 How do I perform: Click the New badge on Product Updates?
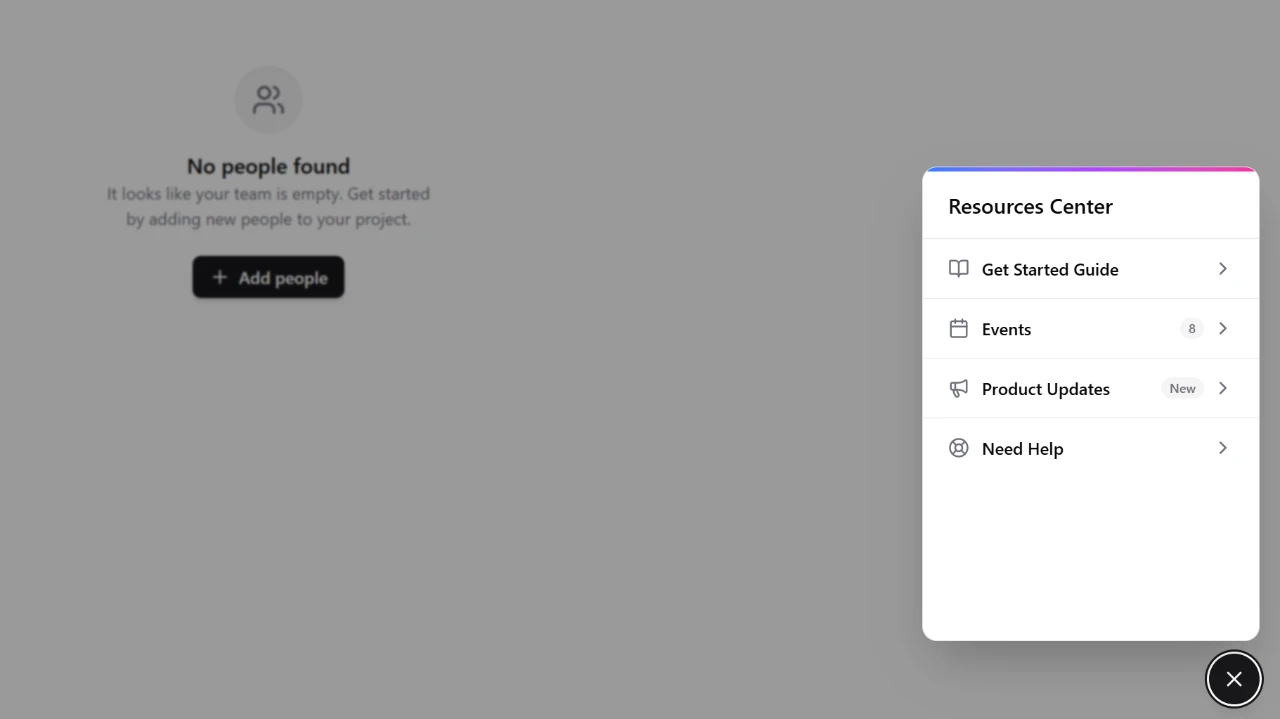coord(1182,389)
